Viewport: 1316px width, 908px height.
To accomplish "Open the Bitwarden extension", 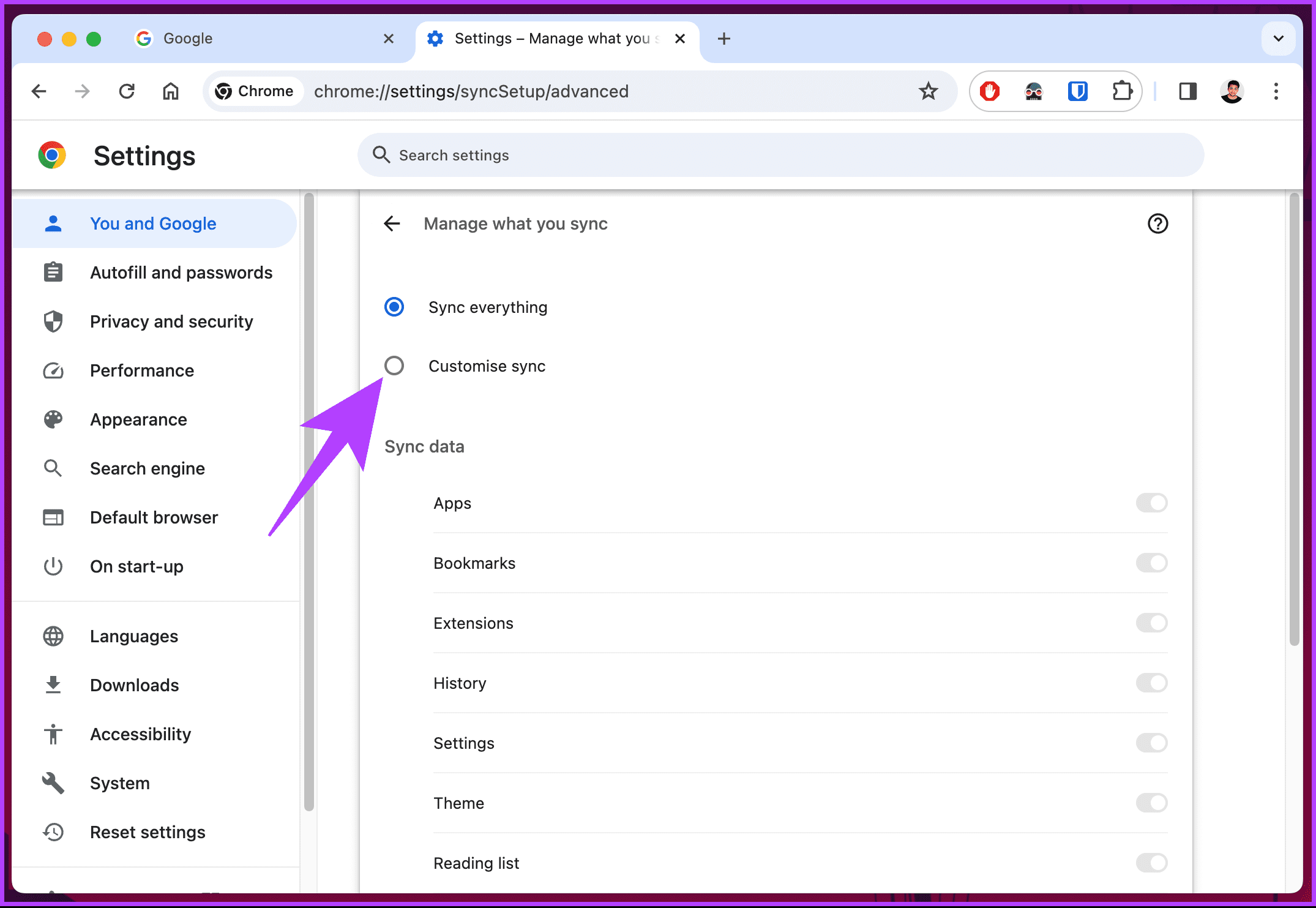I will [x=1078, y=91].
